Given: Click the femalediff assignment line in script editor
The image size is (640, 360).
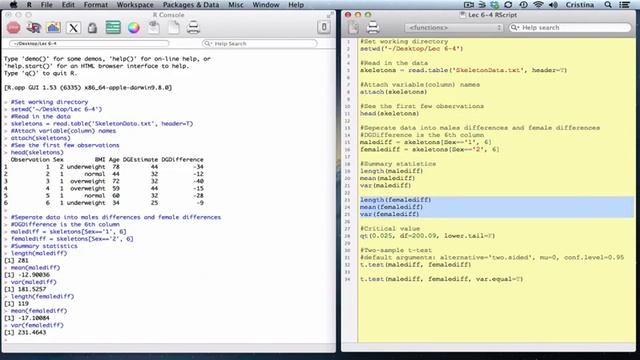Looking at the screenshot, I should (x=429, y=149).
